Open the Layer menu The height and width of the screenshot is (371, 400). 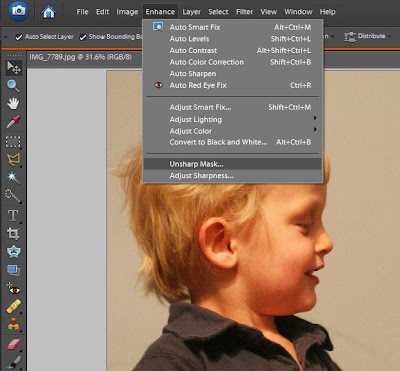pos(192,12)
